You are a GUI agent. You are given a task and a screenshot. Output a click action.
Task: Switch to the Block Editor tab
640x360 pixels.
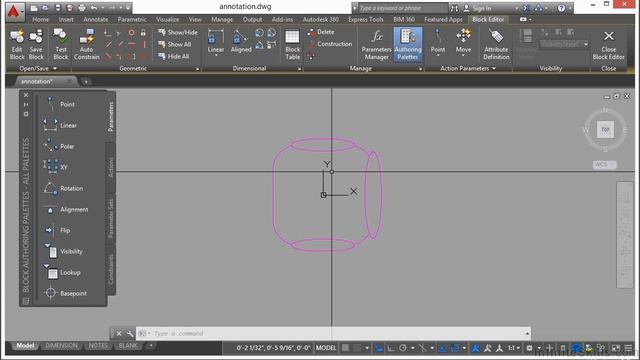pyautogui.click(x=488, y=19)
